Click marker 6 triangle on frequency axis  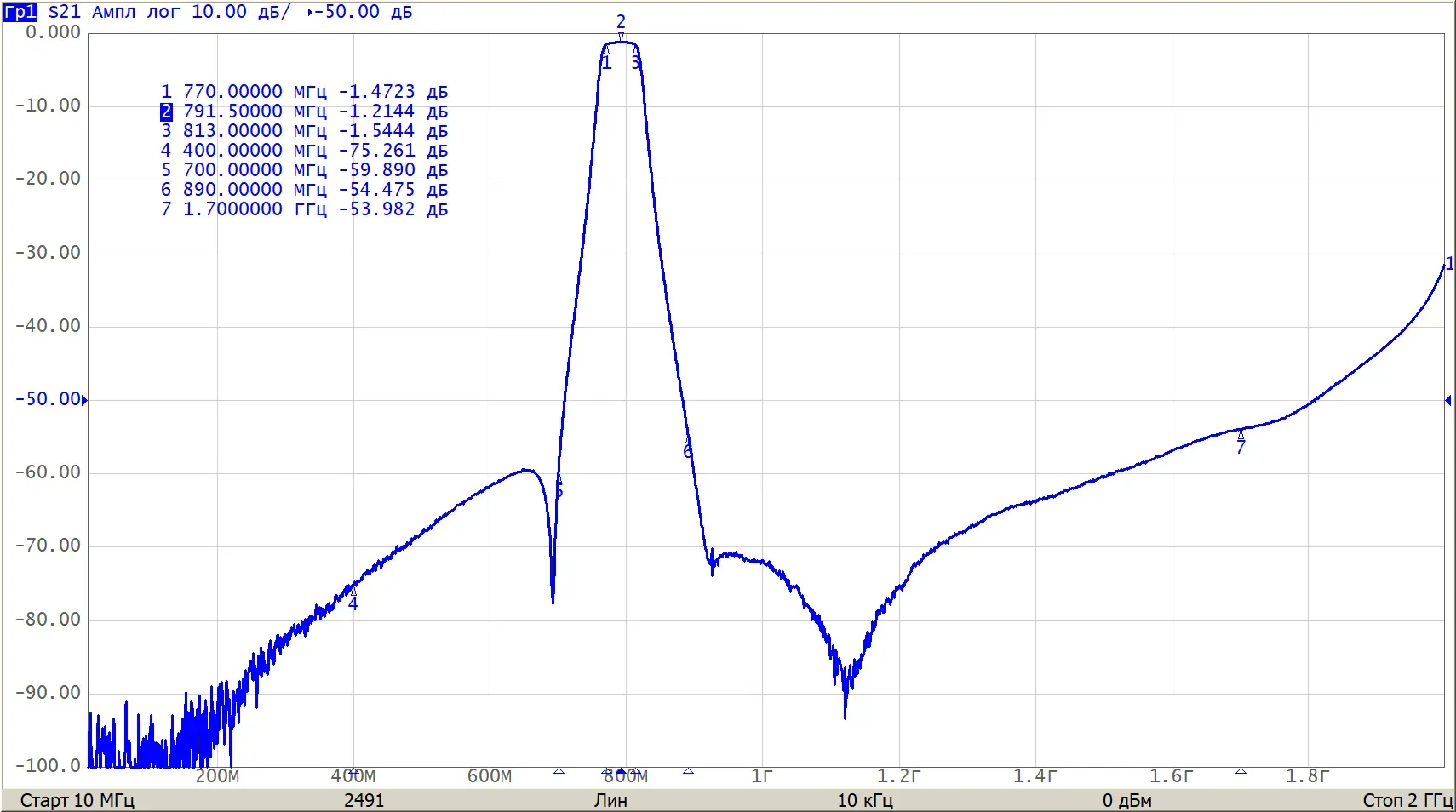(x=688, y=771)
